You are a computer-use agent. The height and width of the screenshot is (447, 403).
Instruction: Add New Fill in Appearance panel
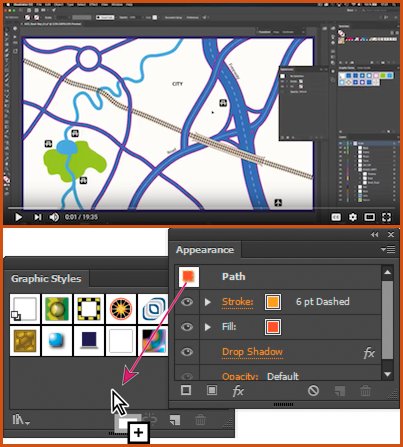pyautogui.click(x=212, y=390)
